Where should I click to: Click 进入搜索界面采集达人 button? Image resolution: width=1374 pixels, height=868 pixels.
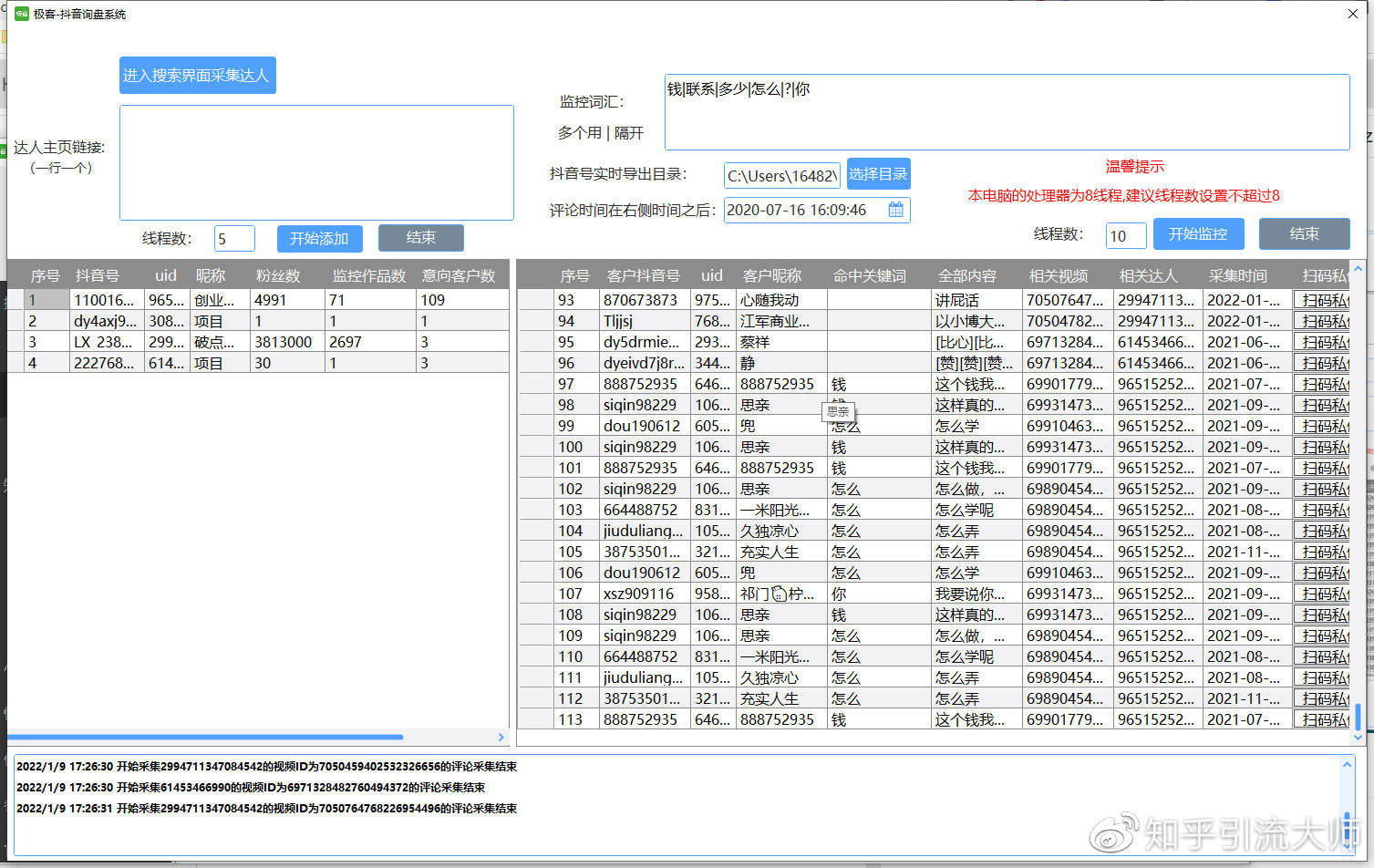click(197, 75)
